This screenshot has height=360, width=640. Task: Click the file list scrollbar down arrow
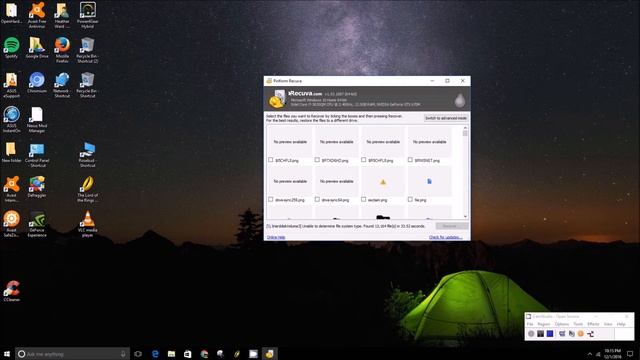[x=465, y=216]
